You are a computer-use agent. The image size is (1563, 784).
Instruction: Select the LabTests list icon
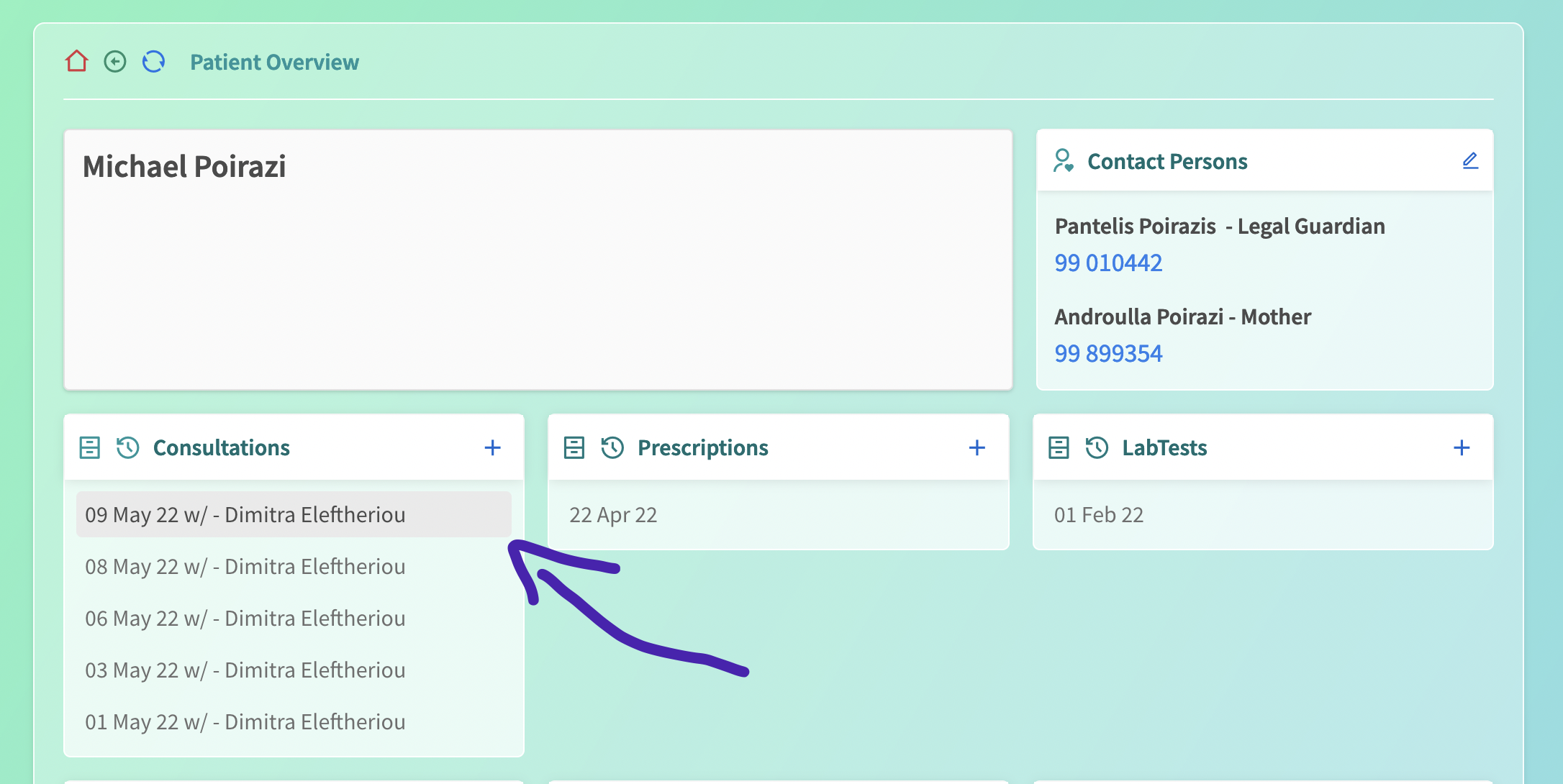(x=1059, y=447)
